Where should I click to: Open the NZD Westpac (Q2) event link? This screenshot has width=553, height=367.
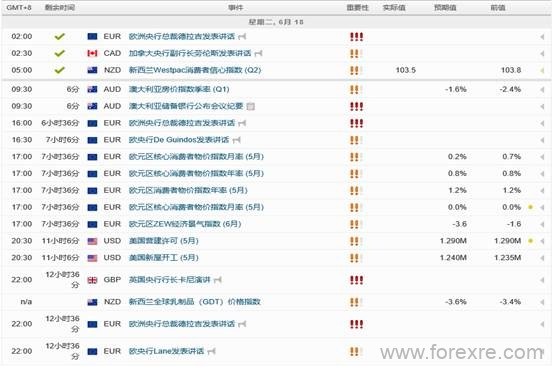coord(195,70)
